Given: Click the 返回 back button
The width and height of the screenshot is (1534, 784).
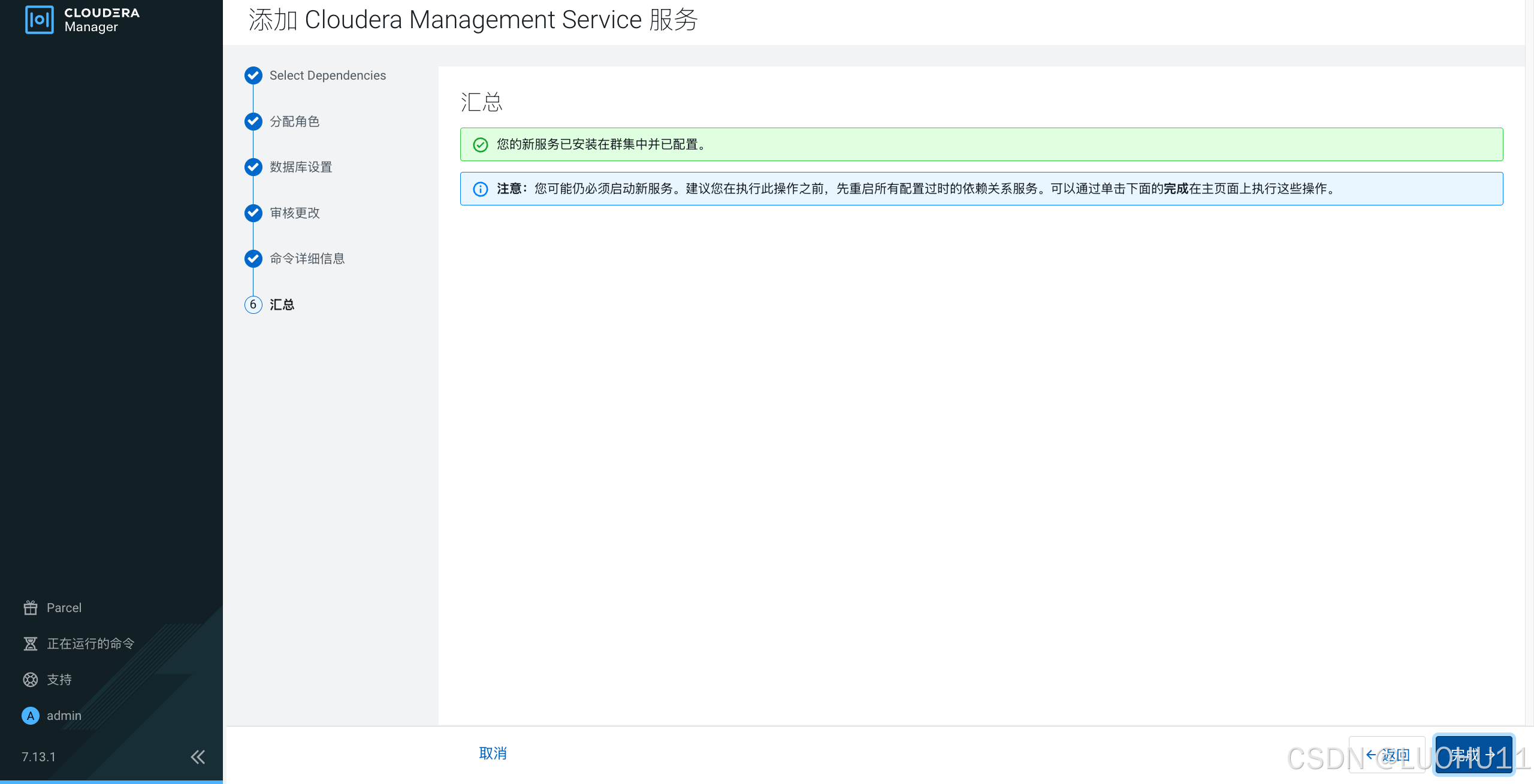Looking at the screenshot, I should coord(1387,755).
